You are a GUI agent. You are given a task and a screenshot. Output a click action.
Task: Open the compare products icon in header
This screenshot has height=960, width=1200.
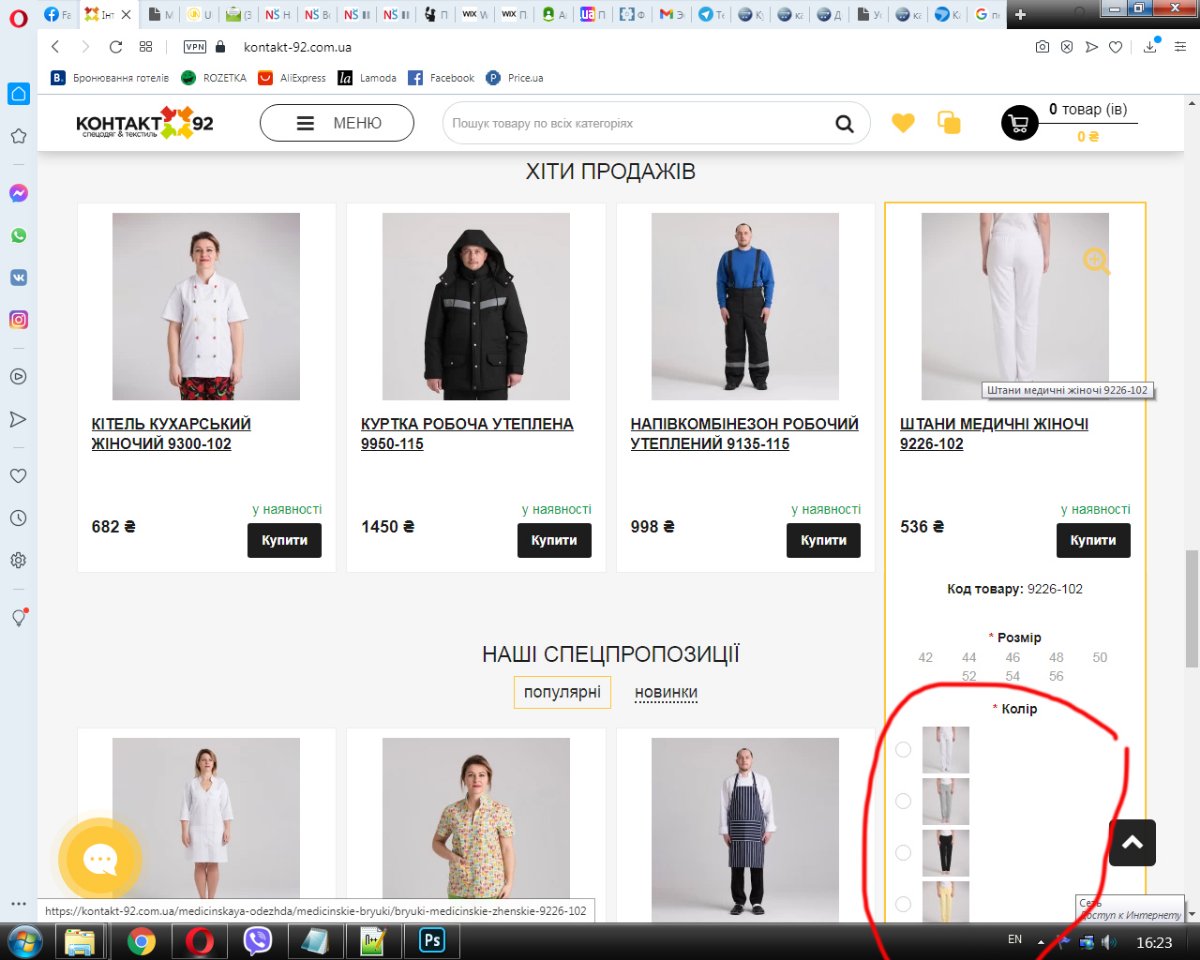pos(948,123)
